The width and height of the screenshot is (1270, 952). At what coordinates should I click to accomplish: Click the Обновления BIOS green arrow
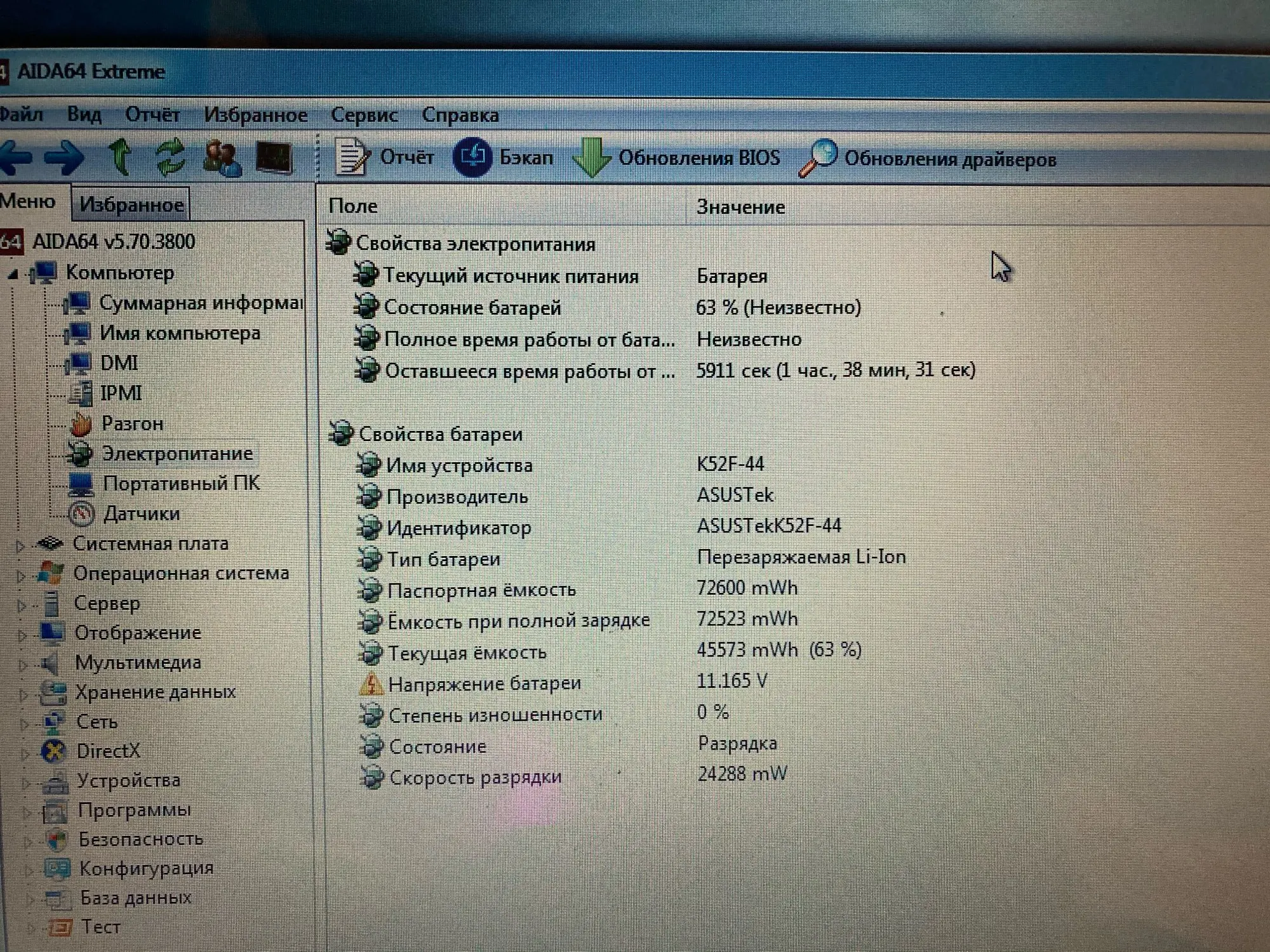592,157
